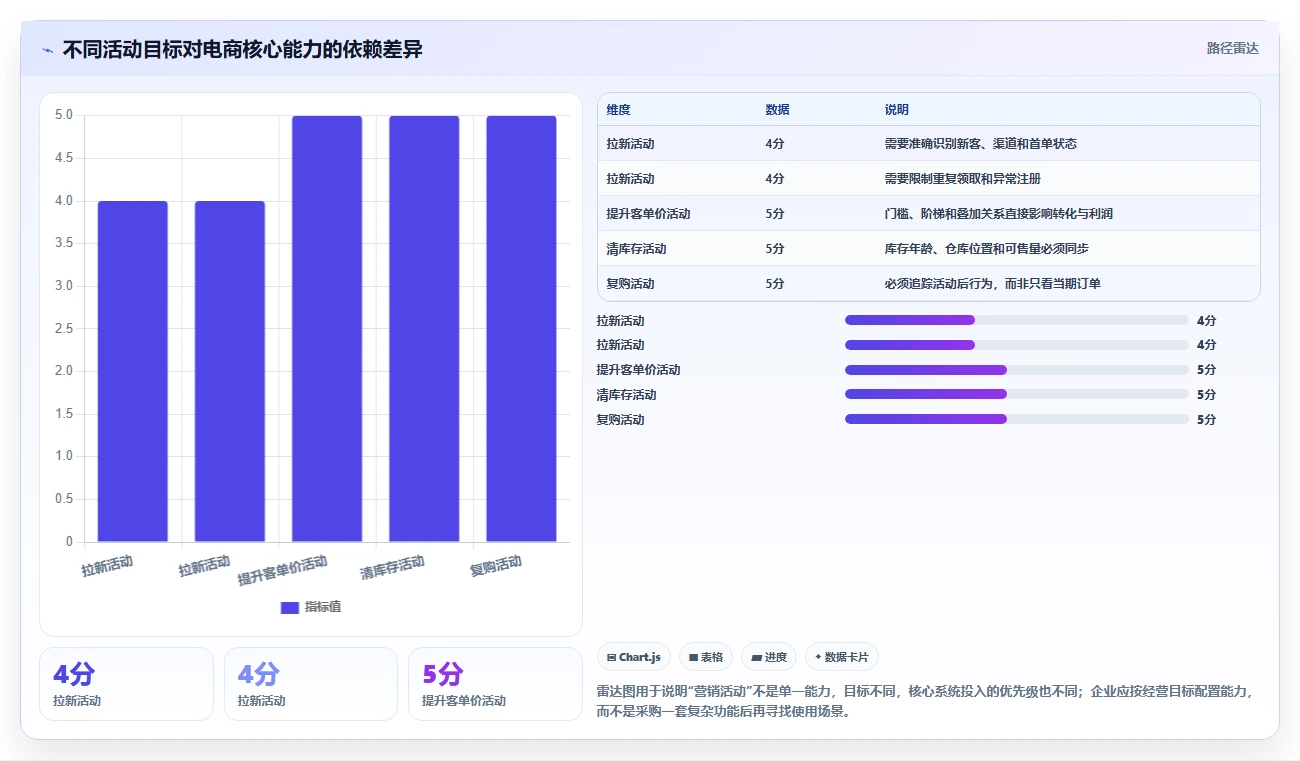This screenshot has width=1300, height=761.
Task: Click the 复购活动 label in the progress list
Action: [620, 420]
